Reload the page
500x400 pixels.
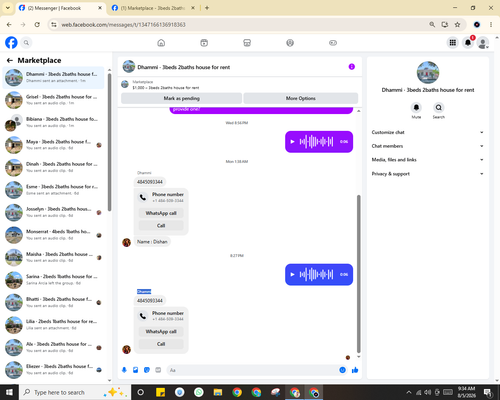click(x=37, y=24)
